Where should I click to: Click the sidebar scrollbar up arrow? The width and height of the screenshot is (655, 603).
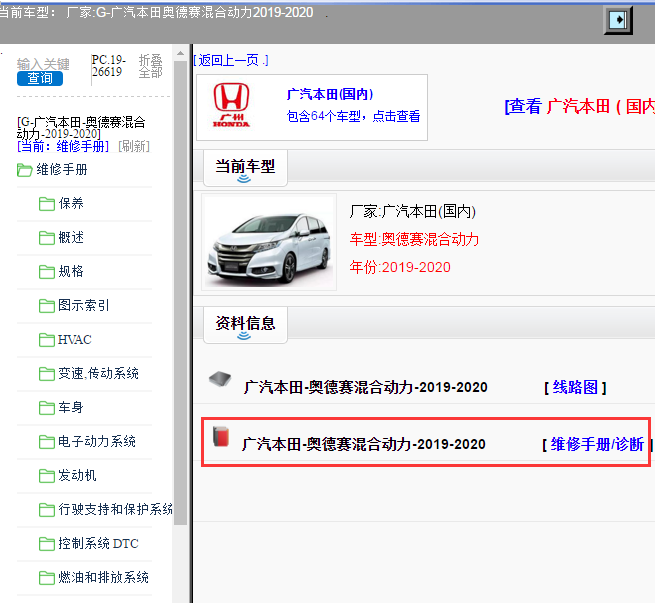click(180, 53)
